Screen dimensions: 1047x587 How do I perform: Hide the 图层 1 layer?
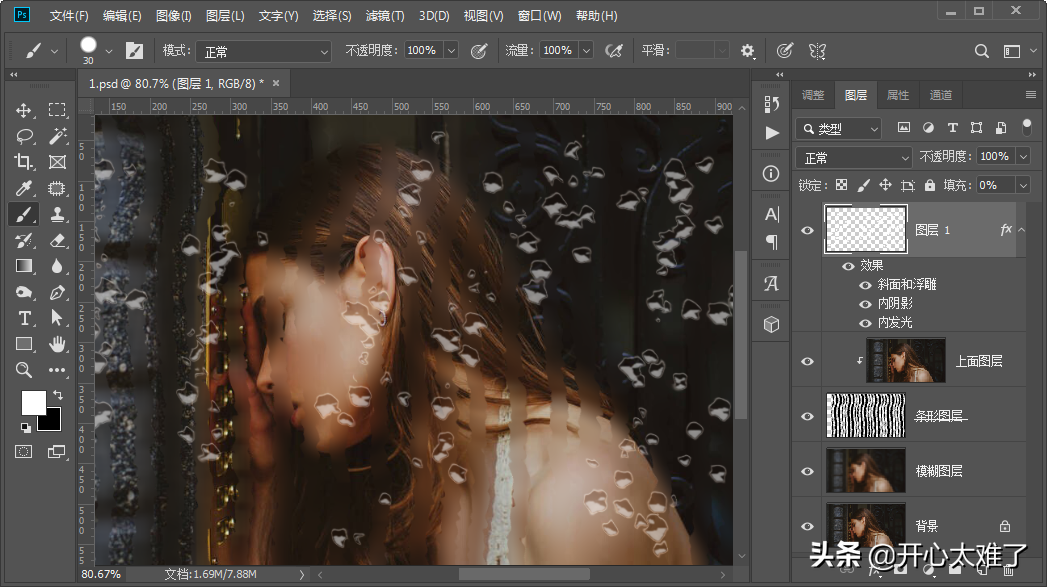pos(807,230)
